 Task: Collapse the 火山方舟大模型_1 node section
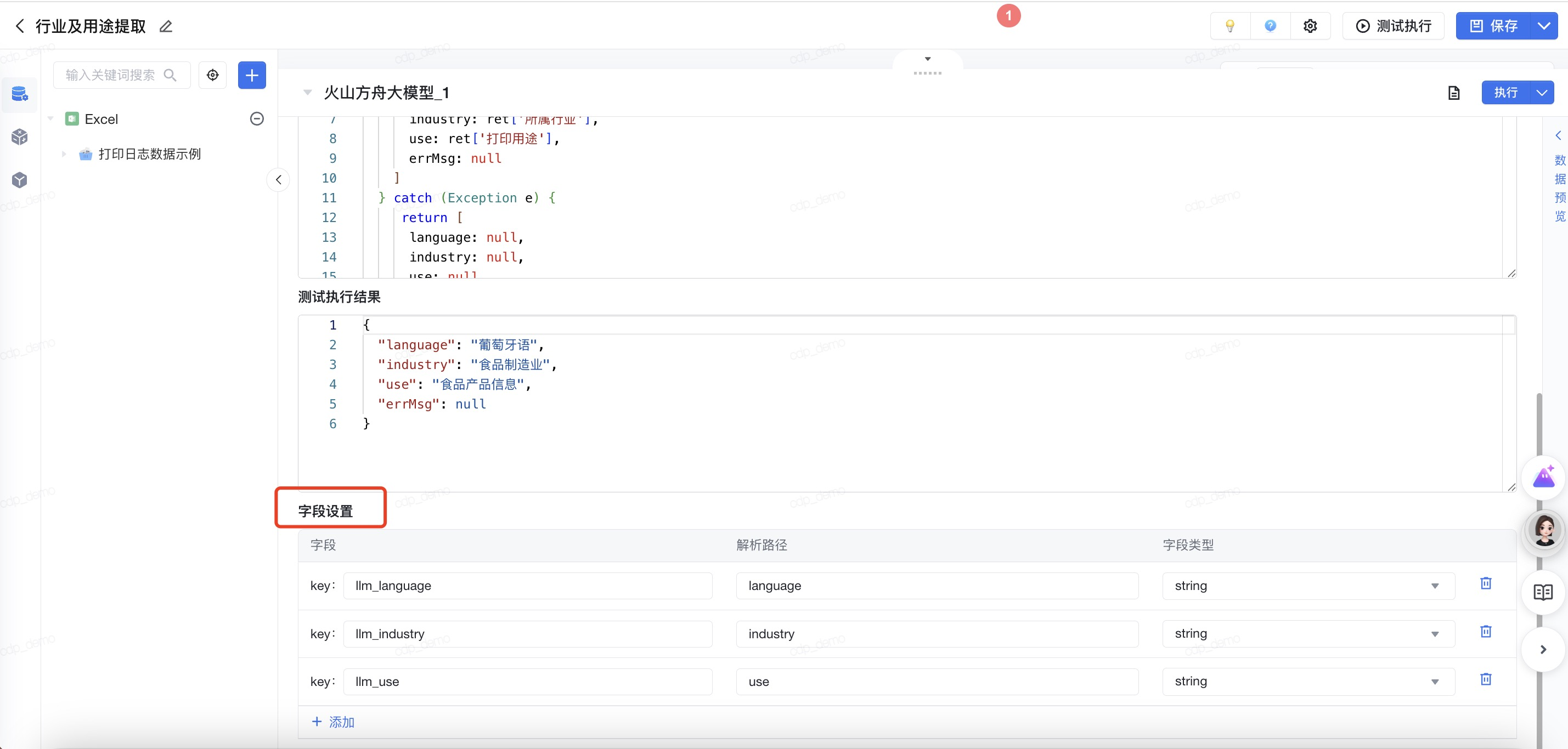(307, 93)
